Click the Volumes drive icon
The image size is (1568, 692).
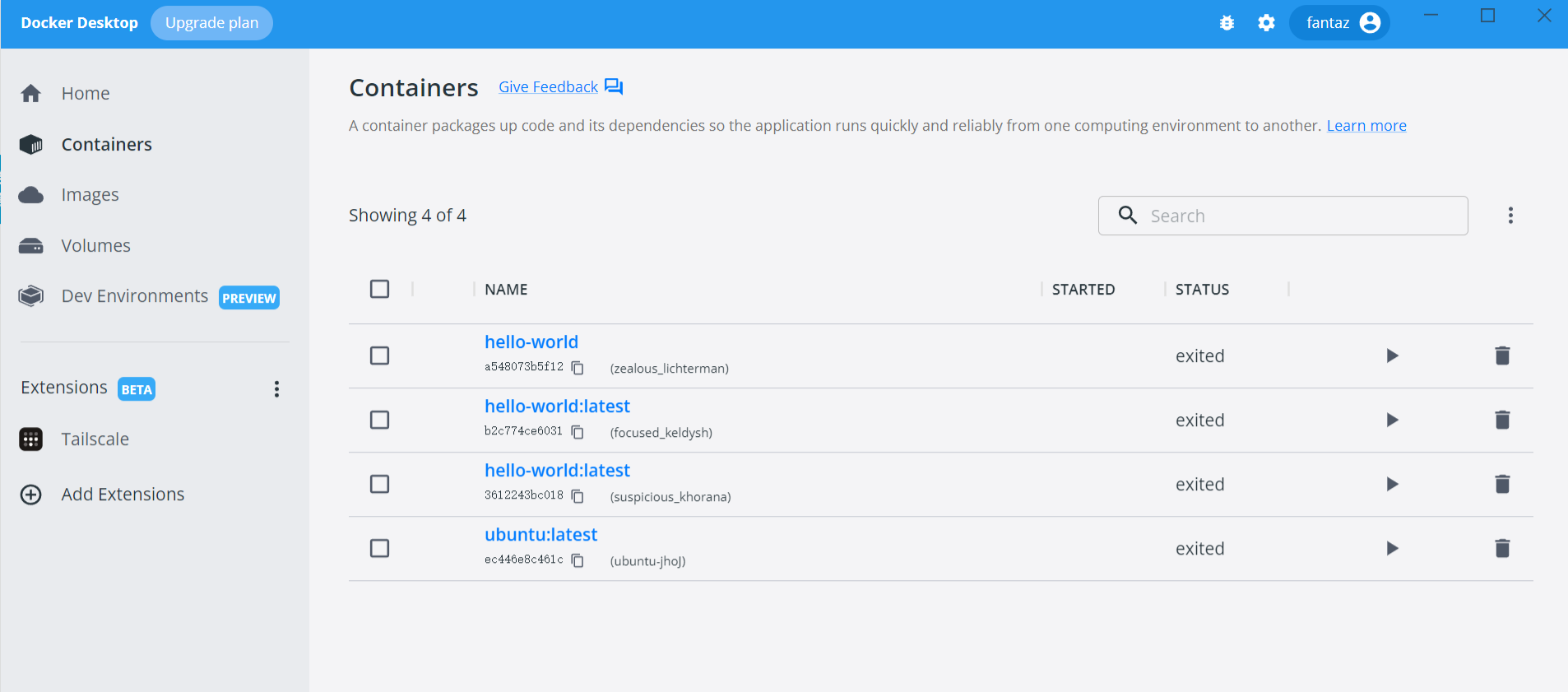[31, 246]
